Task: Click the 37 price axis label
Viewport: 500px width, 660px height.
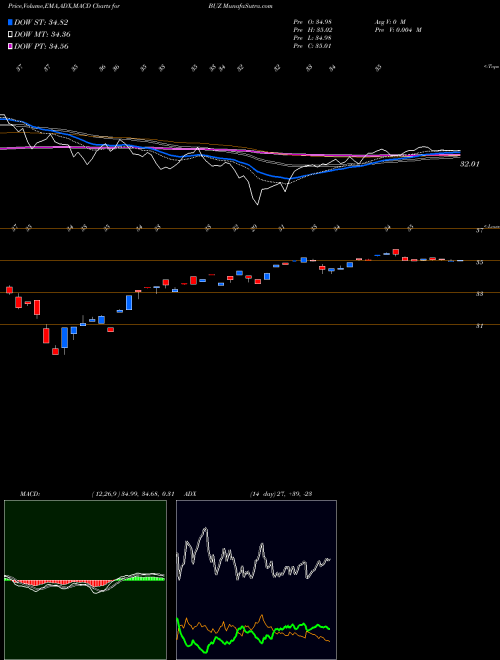Action: click(479, 231)
